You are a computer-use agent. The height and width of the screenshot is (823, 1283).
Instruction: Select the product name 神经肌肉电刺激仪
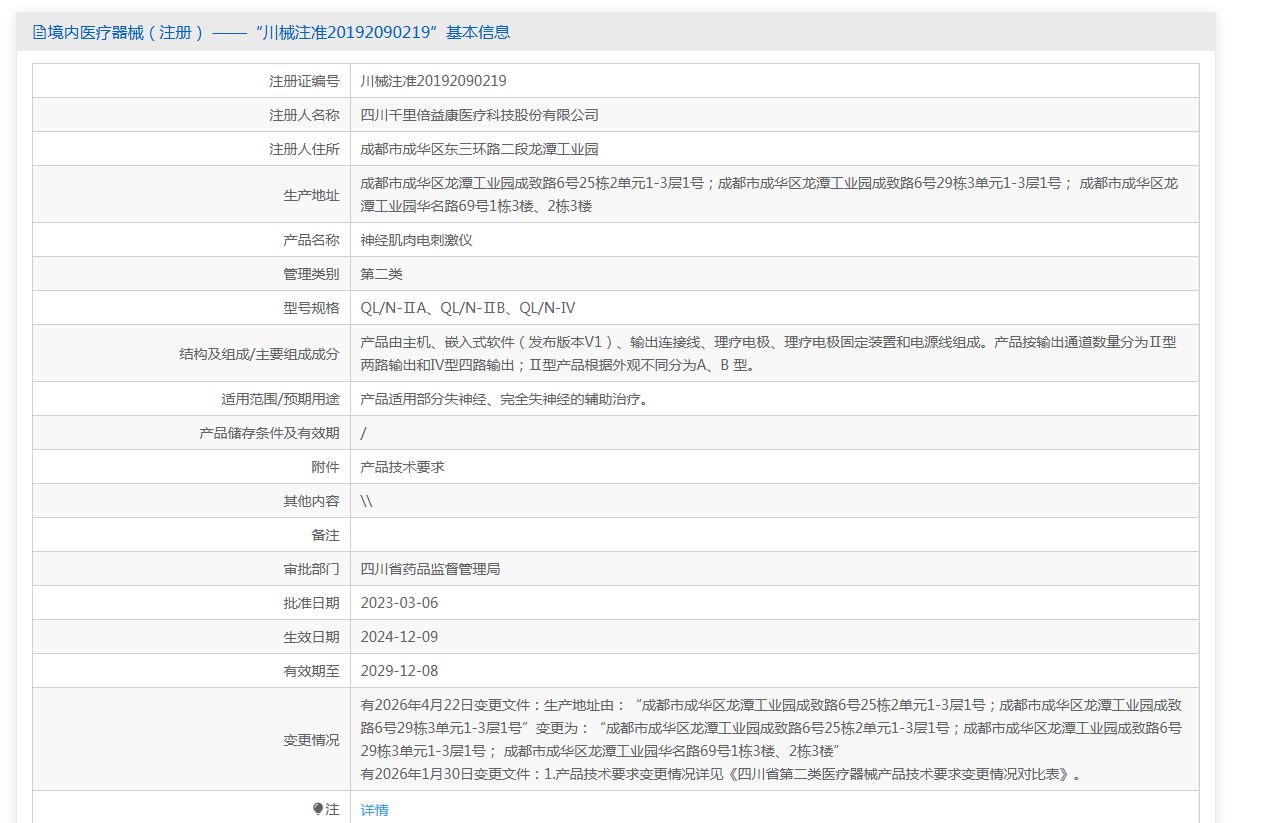tap(416, 240)
